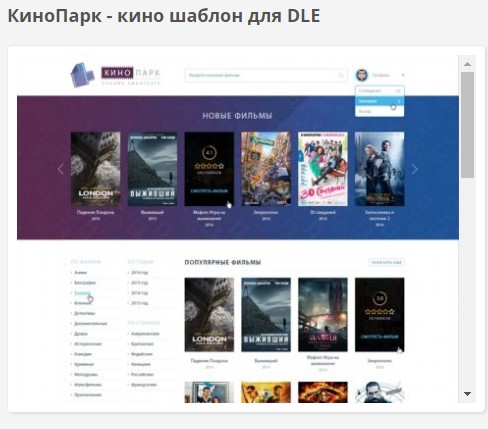
Task: Open London Has Fallen poster in popular films
Action: point(209,315)
